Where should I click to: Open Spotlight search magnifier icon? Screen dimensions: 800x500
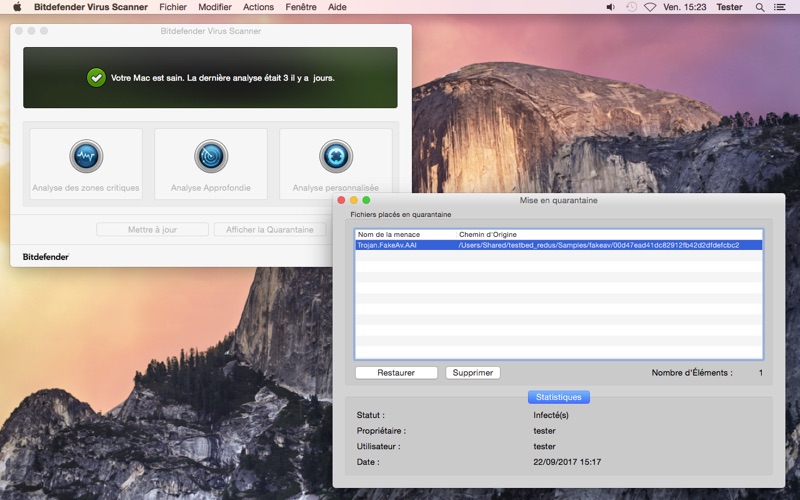tap(760, 7)
